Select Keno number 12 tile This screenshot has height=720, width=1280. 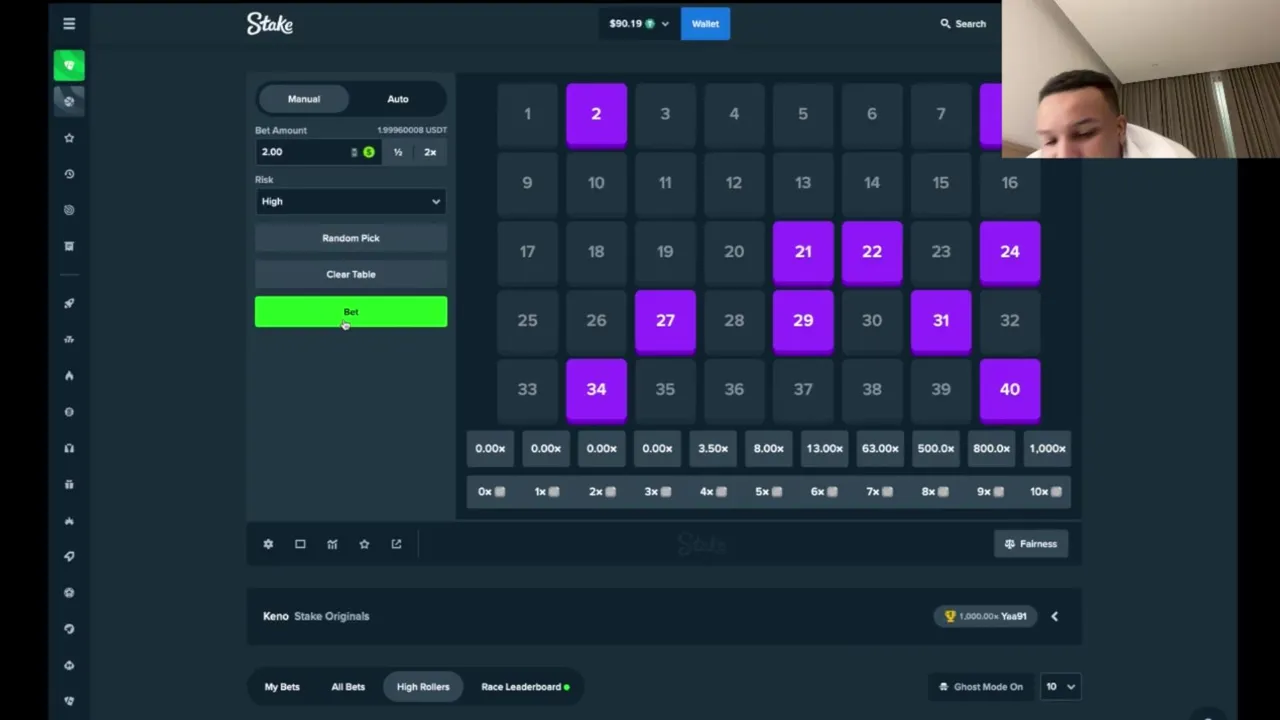(x=734, y=183)
